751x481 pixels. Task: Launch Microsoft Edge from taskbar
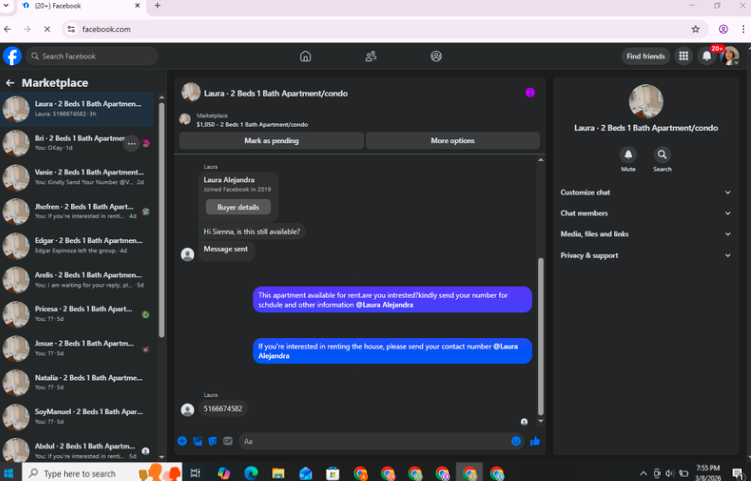click(x=250, y=473)
